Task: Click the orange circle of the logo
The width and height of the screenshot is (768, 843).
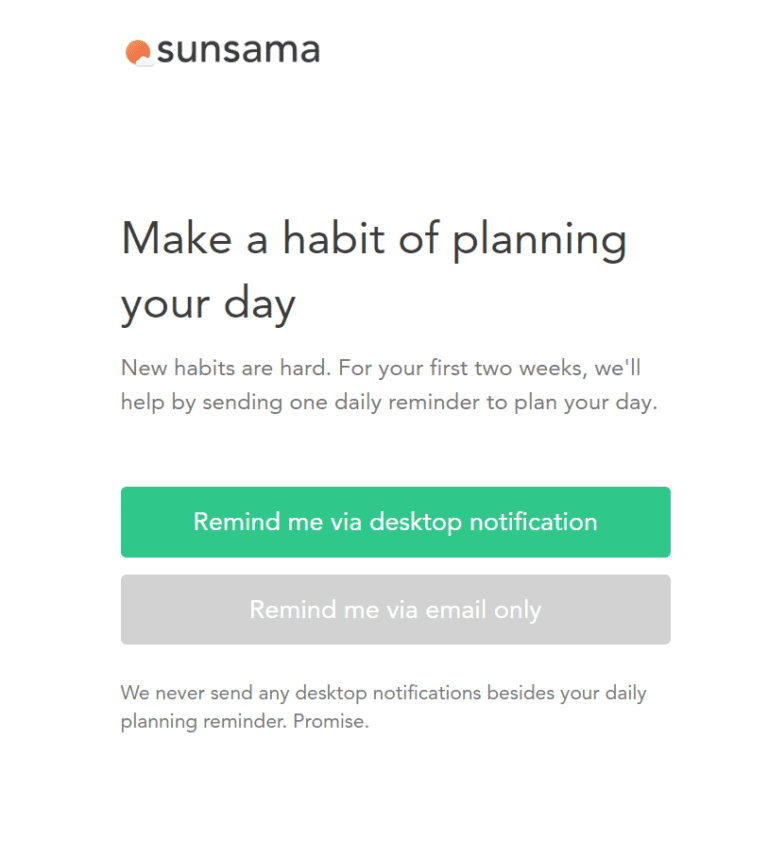Action: pyautogui.click(x=135, y=48)
